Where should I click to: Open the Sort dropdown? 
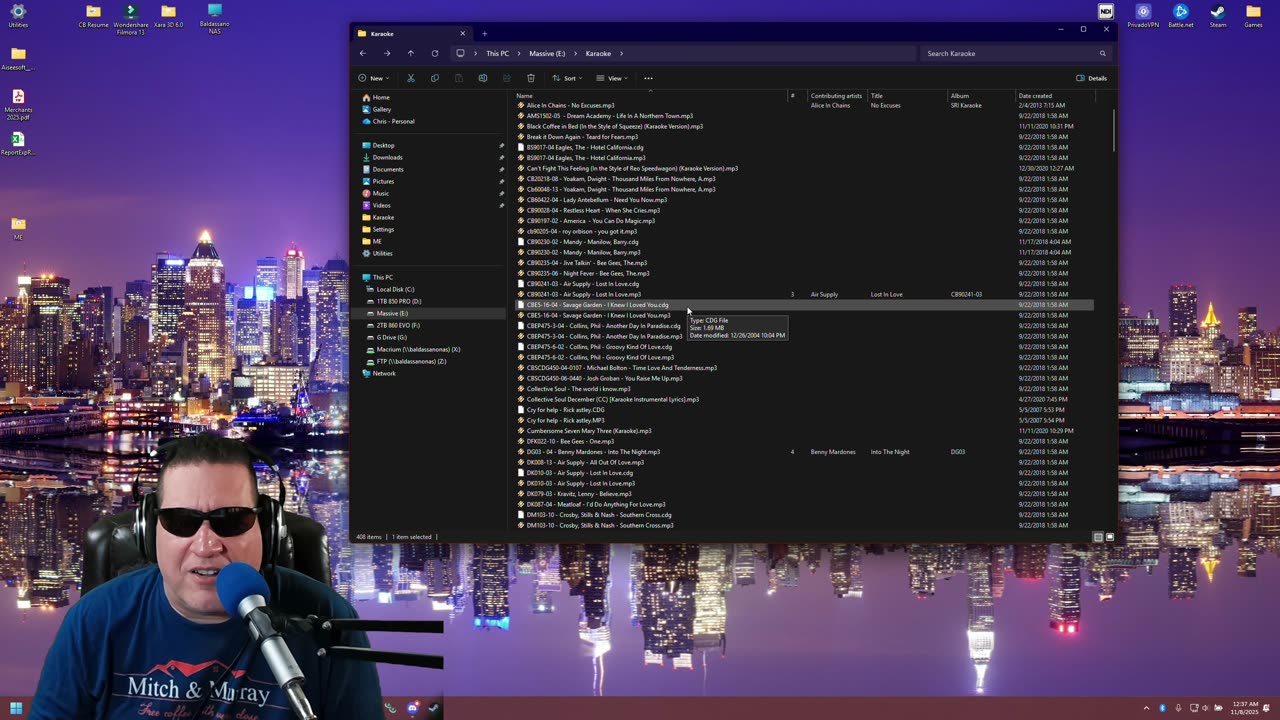[567, 78]
